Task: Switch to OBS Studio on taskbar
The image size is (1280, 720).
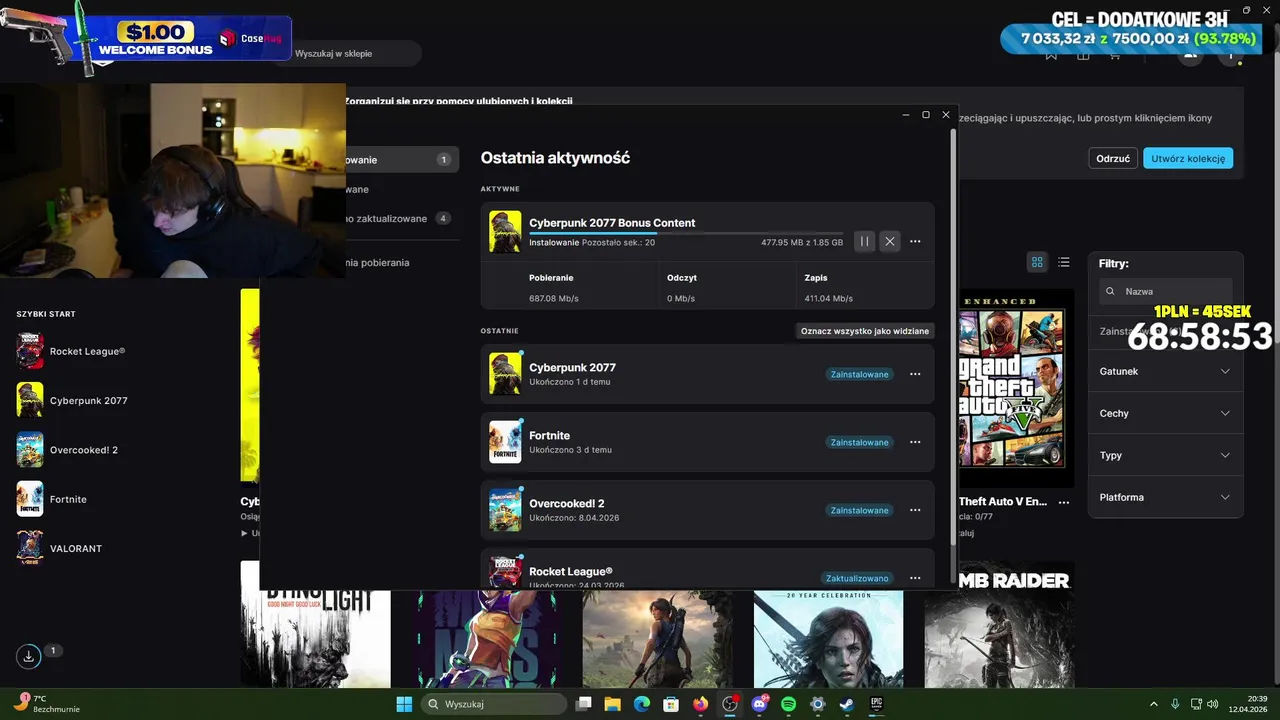Action: coord(730,704)
